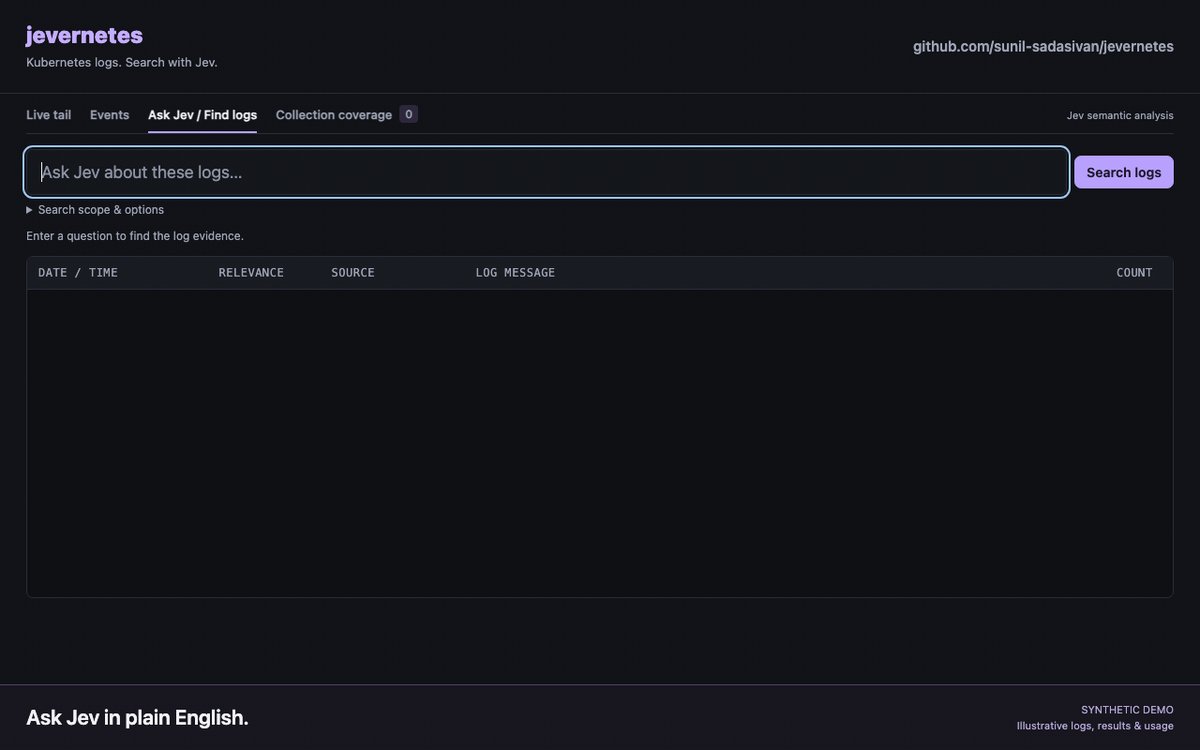Focus the Ask Jev question input field
This screenshot has width=1200, height=750.
(547, 172)
